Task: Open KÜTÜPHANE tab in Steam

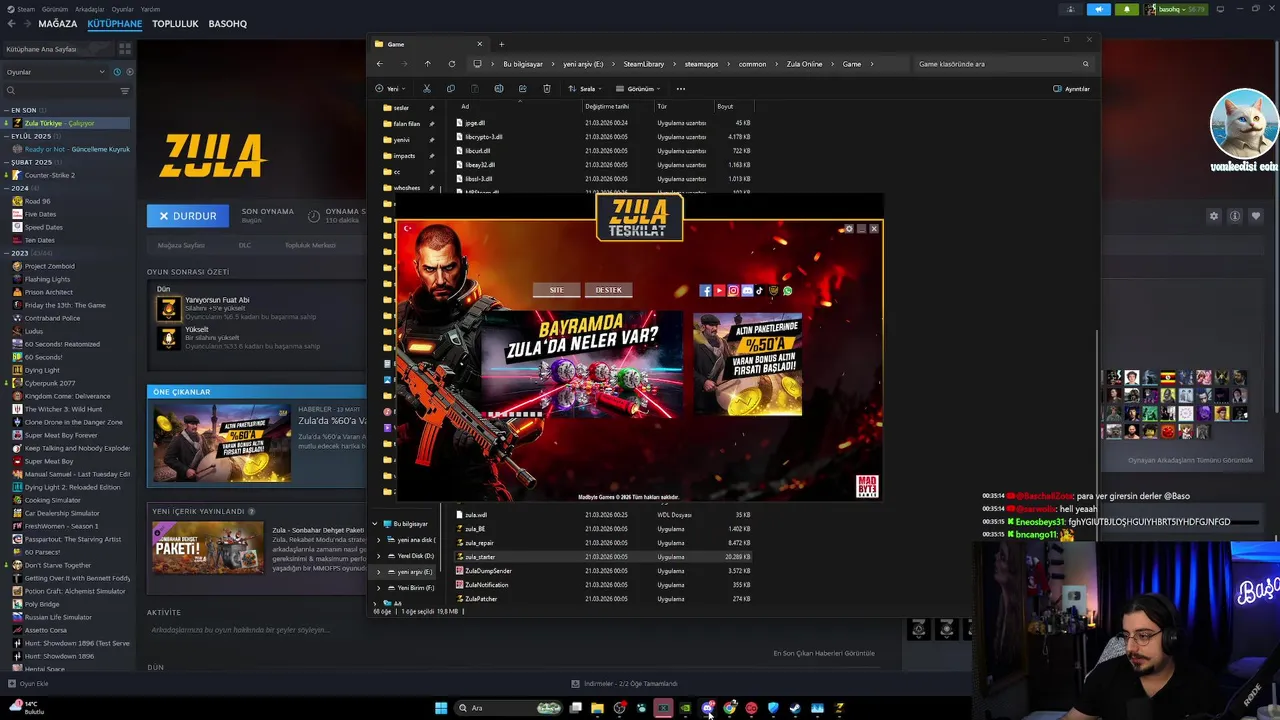Action: (x=115, y=23)
